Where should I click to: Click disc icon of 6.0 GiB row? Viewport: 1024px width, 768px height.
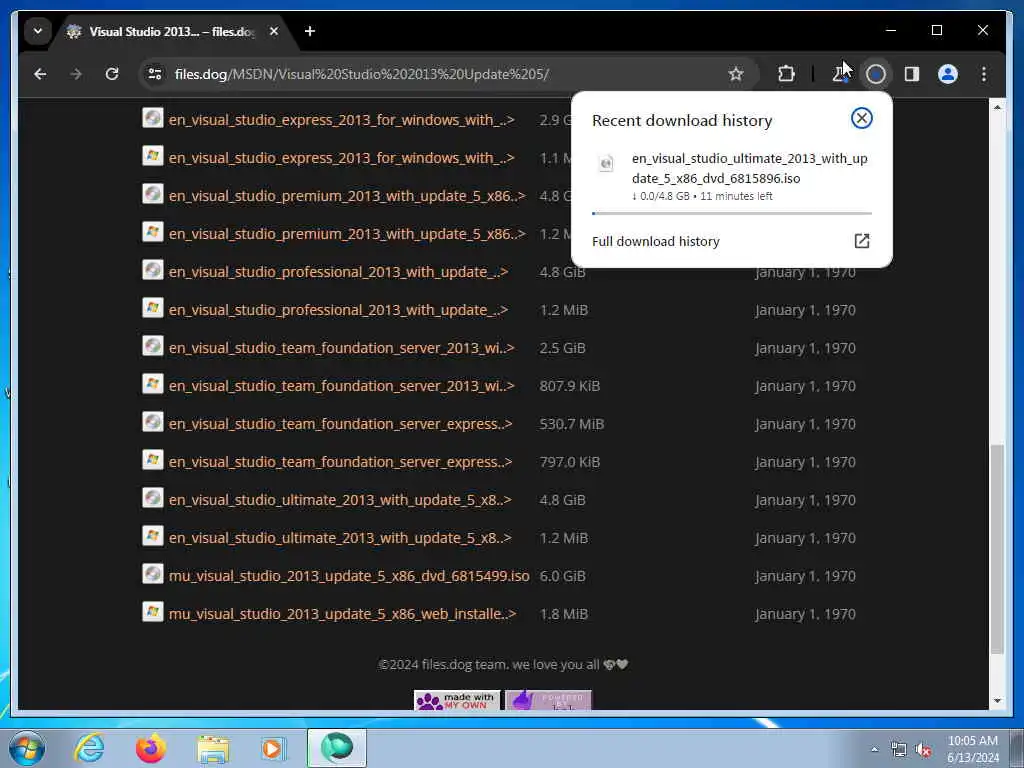[153, 573]
